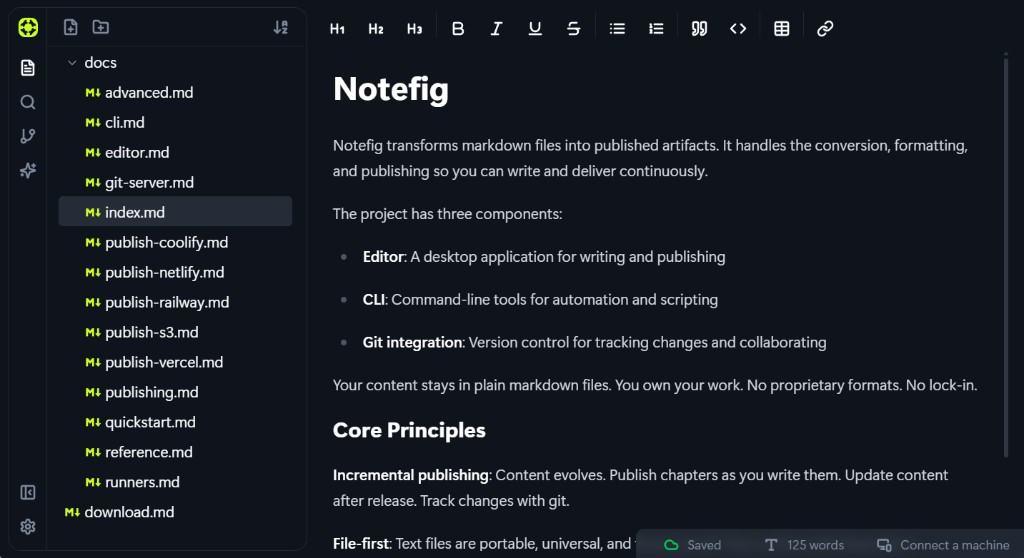Viewport: 1024px width, 558px height.
Task: Insert a numbered list
Action: point(656,29)
